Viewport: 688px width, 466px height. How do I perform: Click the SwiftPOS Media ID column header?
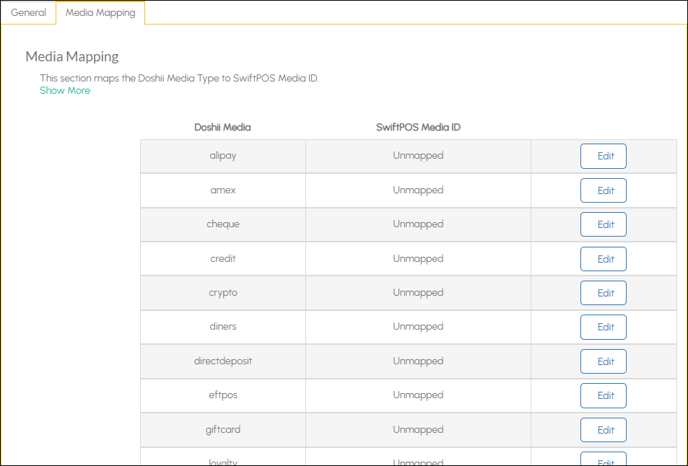coord(418,127)
